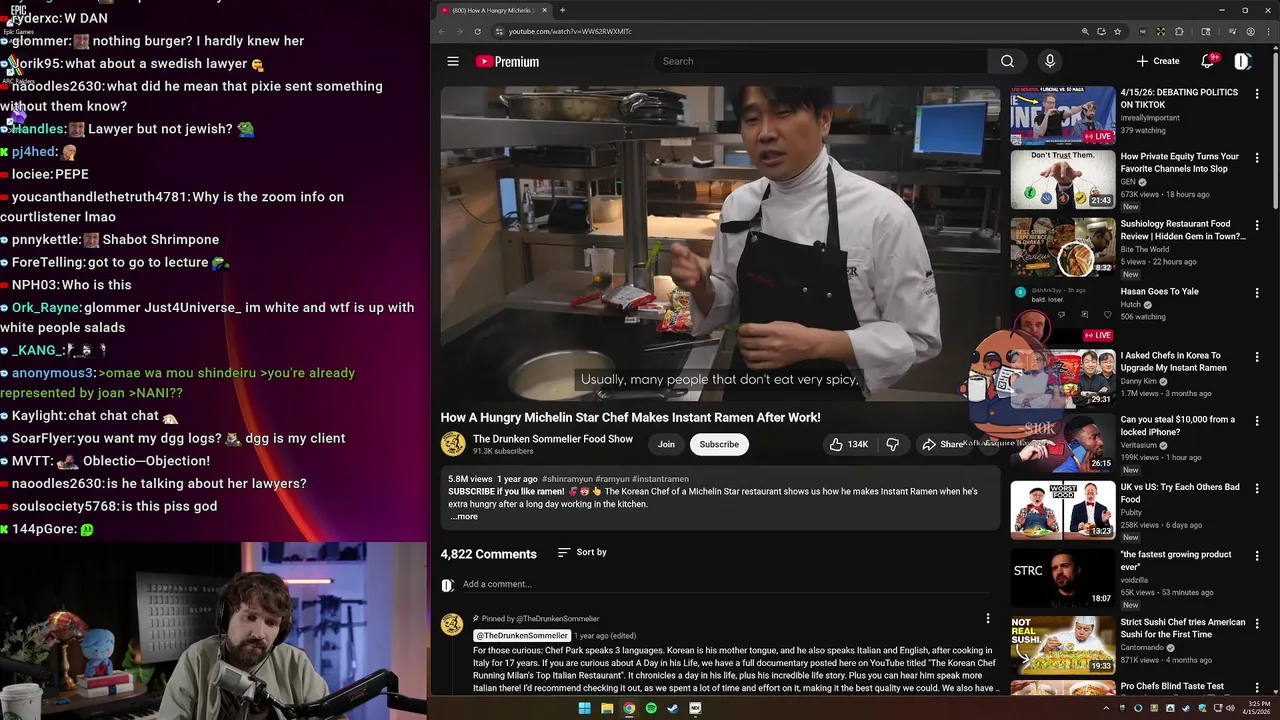Open the YouTube notifications bell
This screenshot has height=720, width=1280.
coord(1207,61)
